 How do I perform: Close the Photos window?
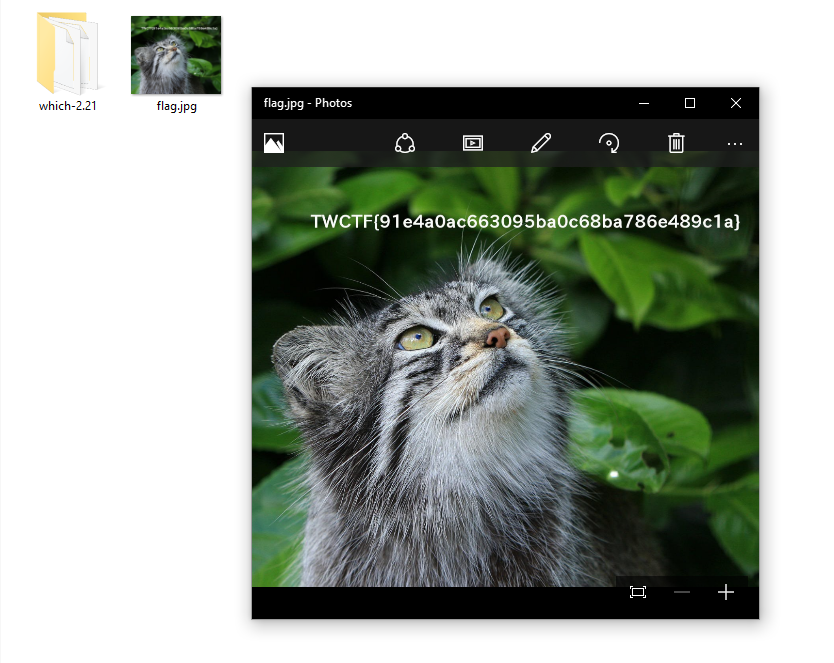click(736, 103)
